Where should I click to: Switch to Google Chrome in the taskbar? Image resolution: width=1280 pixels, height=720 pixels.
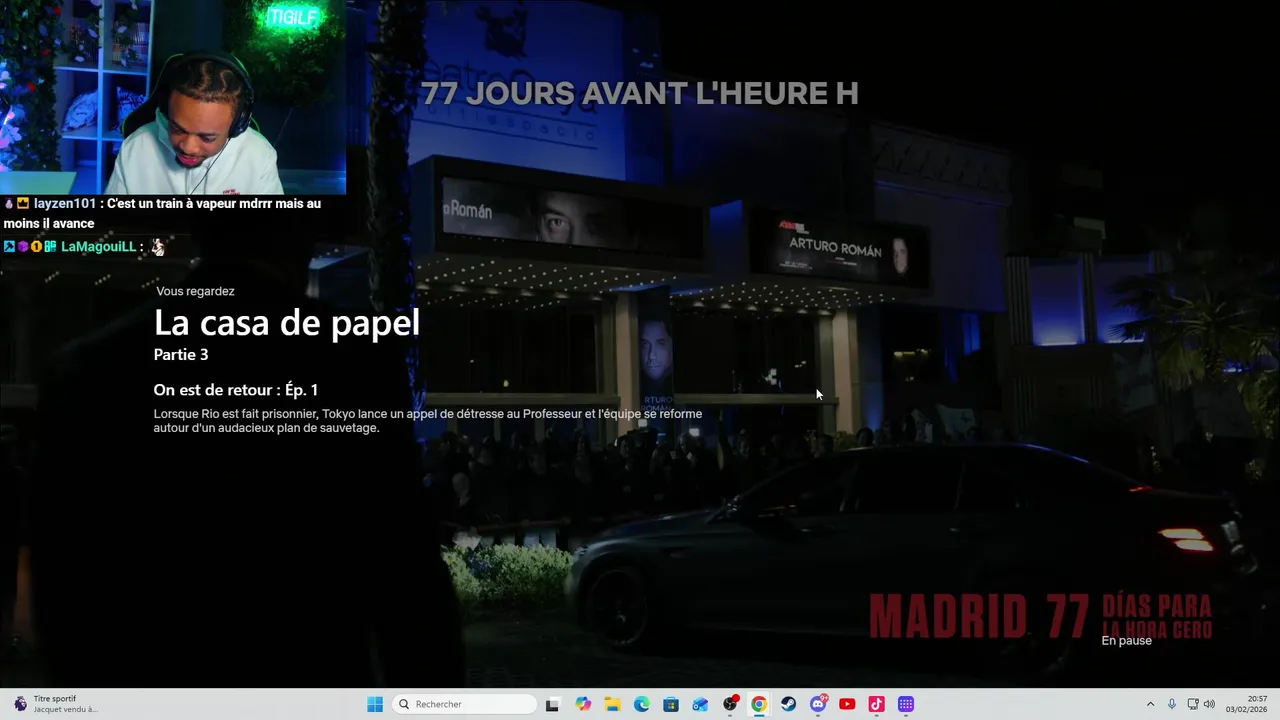[x=759, y=704]
